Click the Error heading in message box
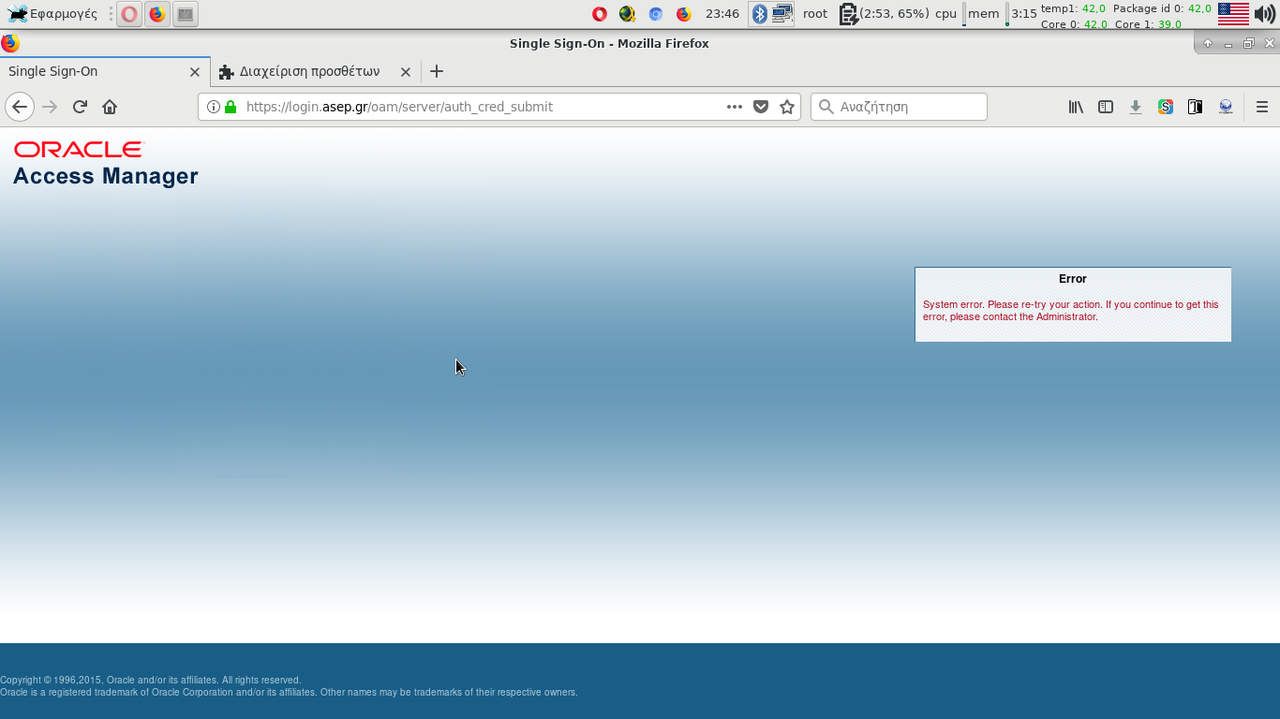 [x=1072, y=279]
